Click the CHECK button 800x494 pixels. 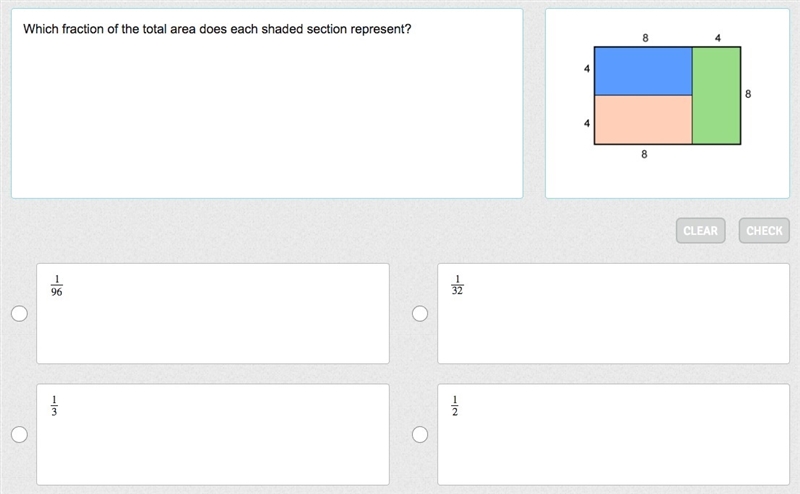pyautogui.click(x=764, y=231)
